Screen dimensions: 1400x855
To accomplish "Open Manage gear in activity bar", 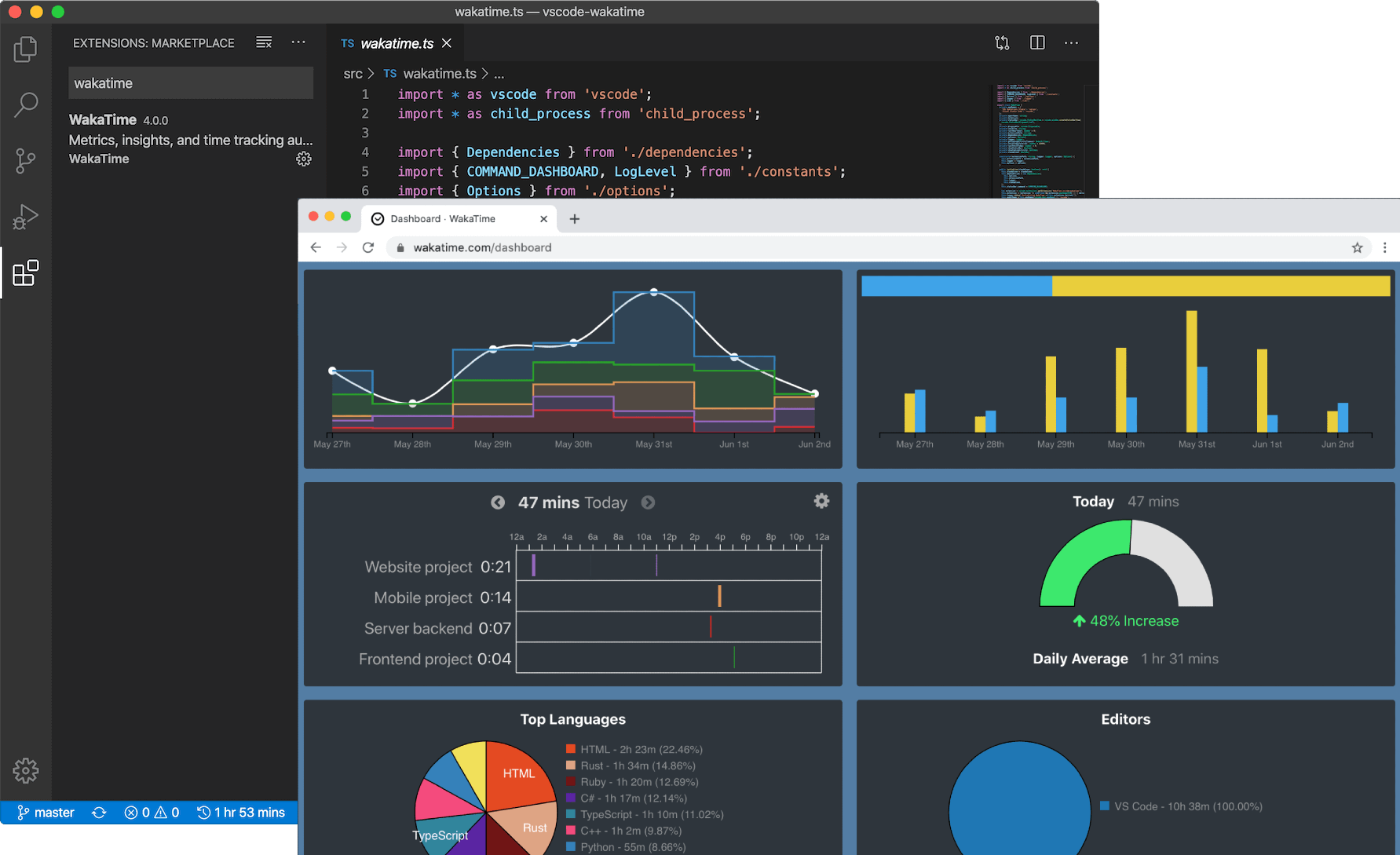I will pos(25,770).
